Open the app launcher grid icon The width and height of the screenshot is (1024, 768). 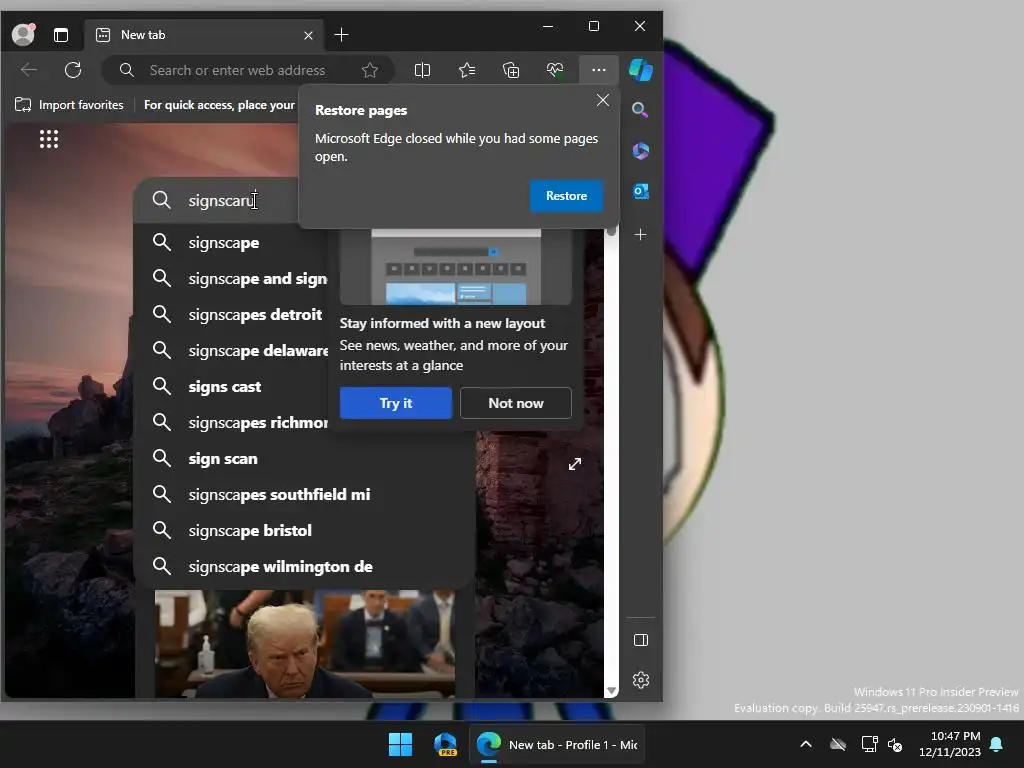pyautogui.click(x=49, y=139)
